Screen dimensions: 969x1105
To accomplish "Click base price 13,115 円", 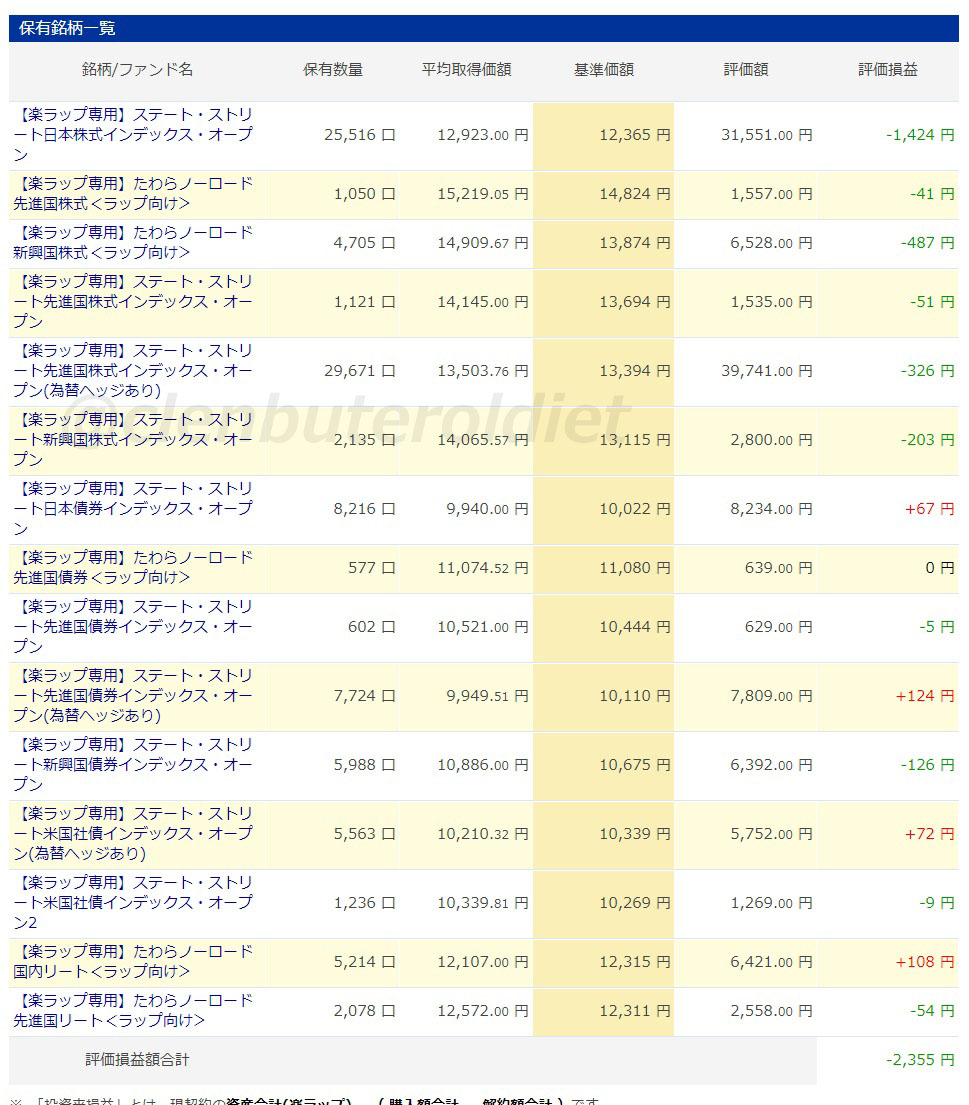I will [x=634, y=440].
